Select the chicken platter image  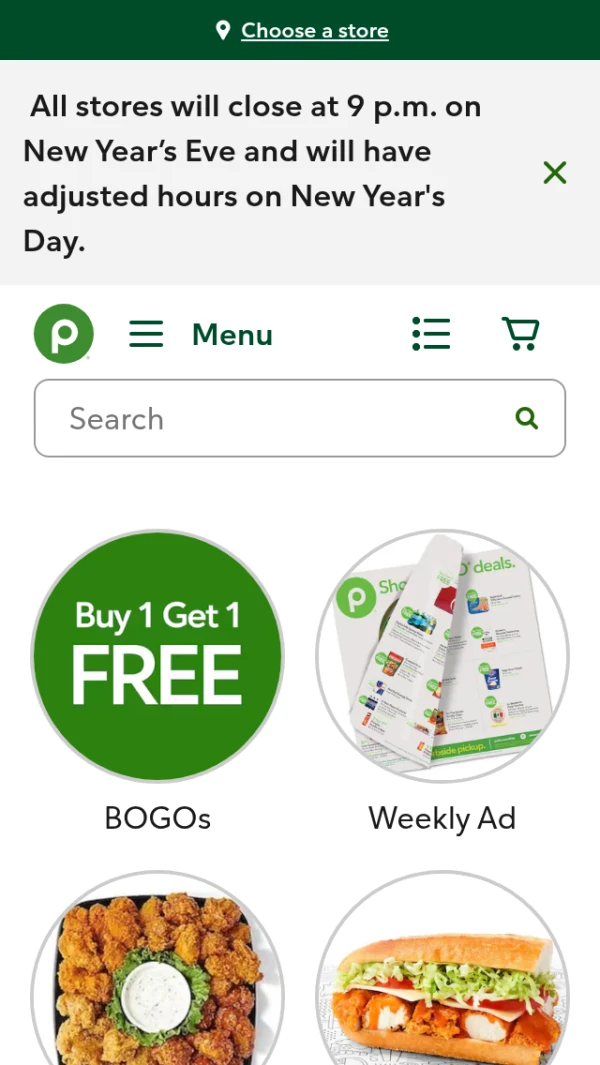tap(157, 975)
